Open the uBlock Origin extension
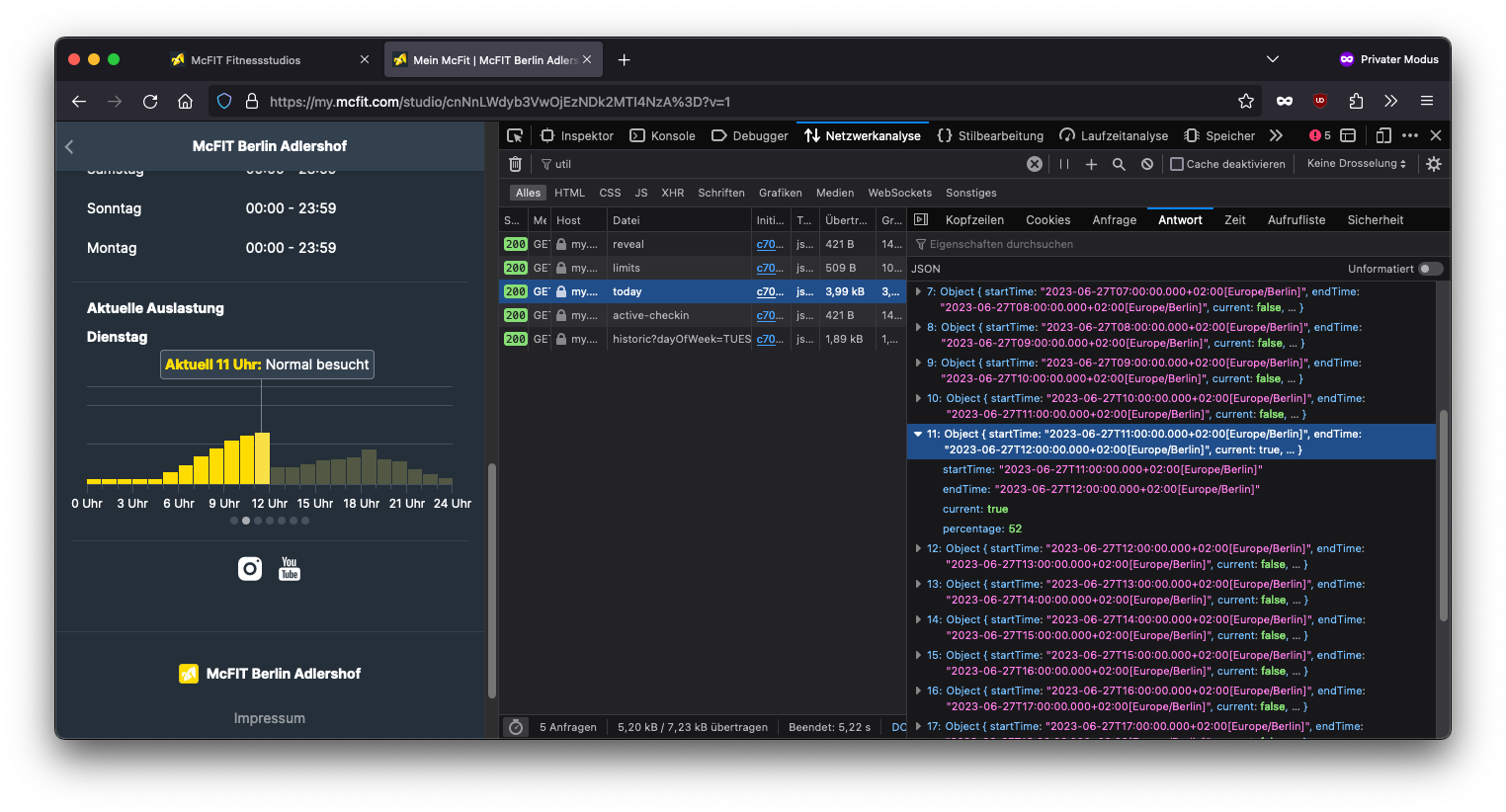Image resolution: width=1506 pixels, height=812 pixels. coord(1320,101)
